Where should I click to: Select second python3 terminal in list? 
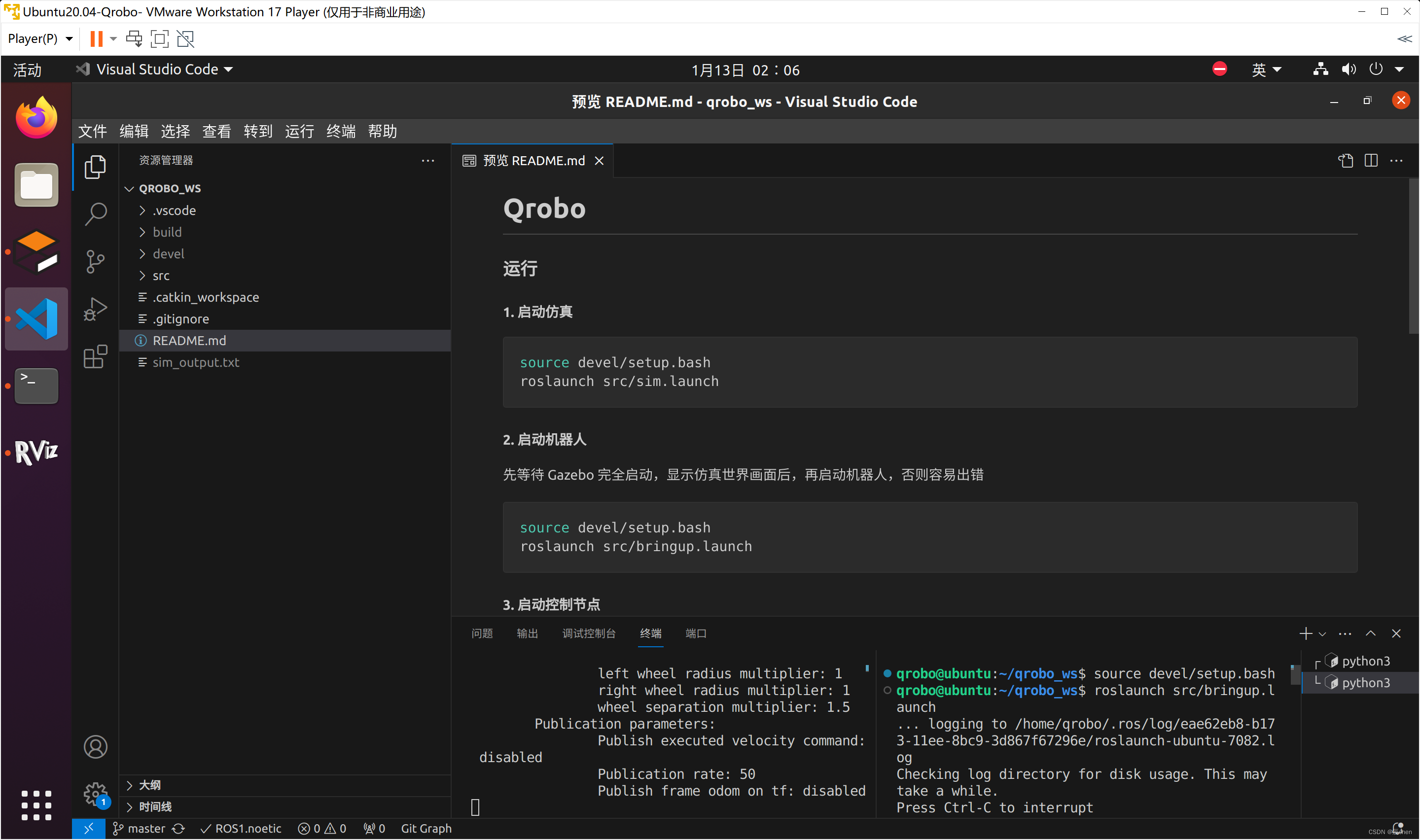click(1359, 682)
